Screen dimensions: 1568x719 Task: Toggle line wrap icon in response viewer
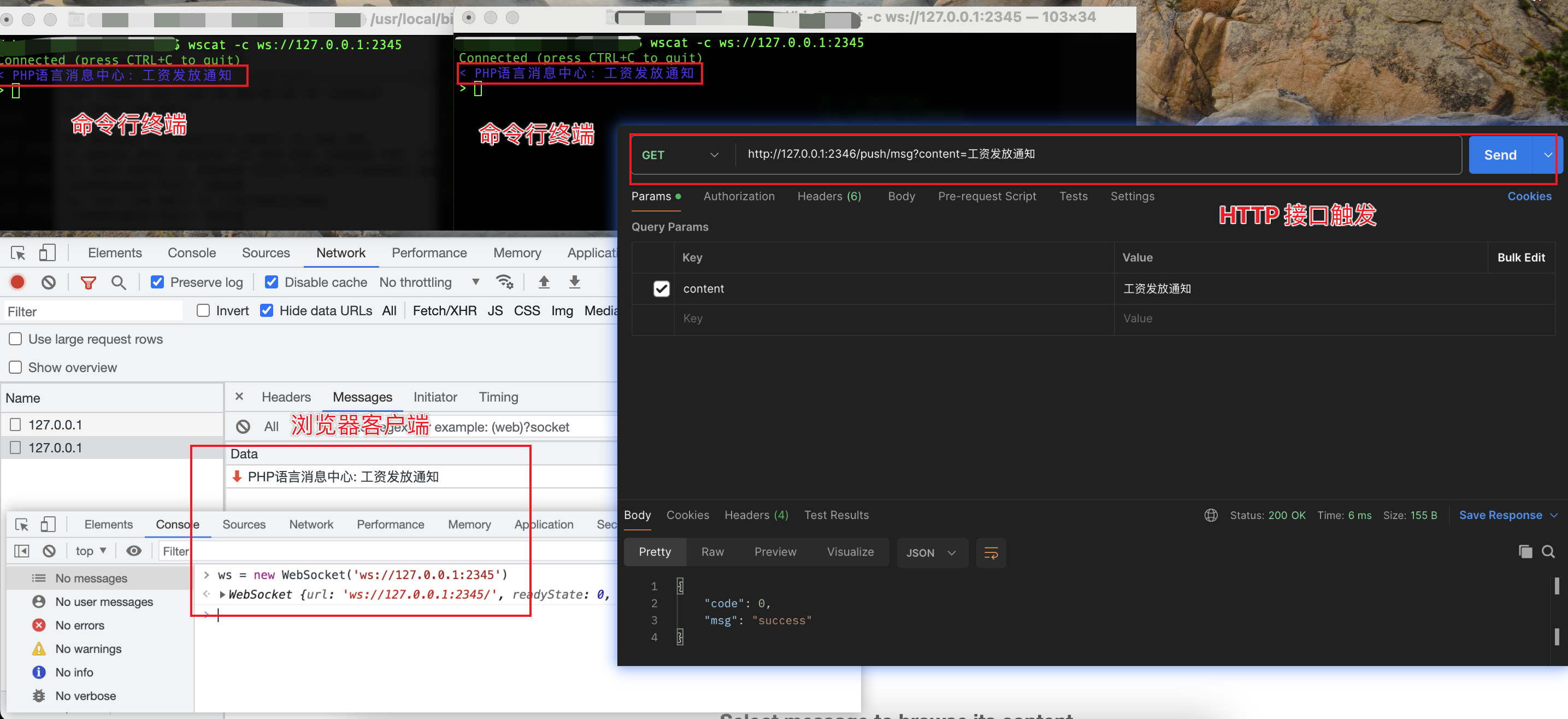tap(991, 553)
